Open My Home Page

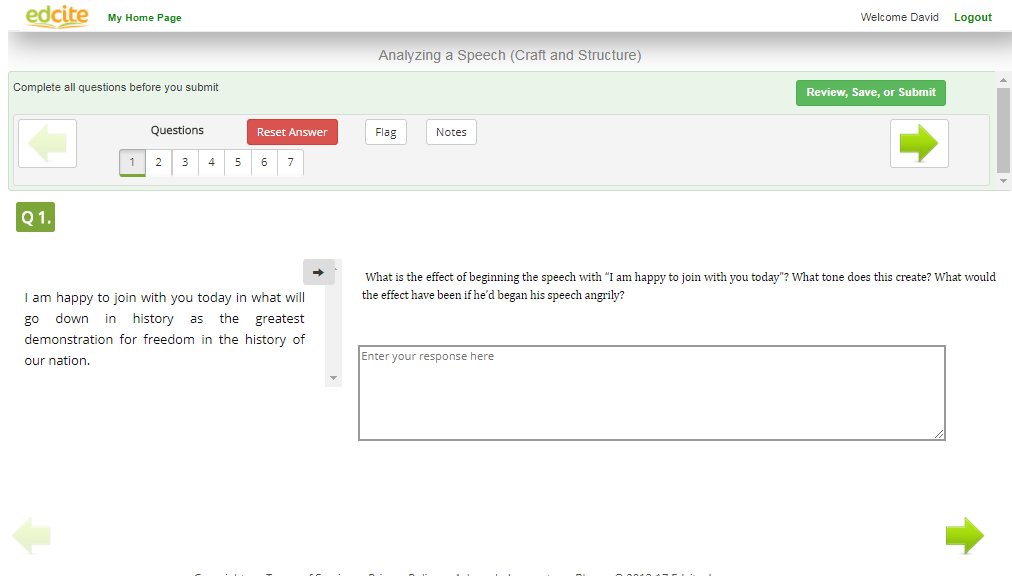pyautogui.click(x=145, y=17)
